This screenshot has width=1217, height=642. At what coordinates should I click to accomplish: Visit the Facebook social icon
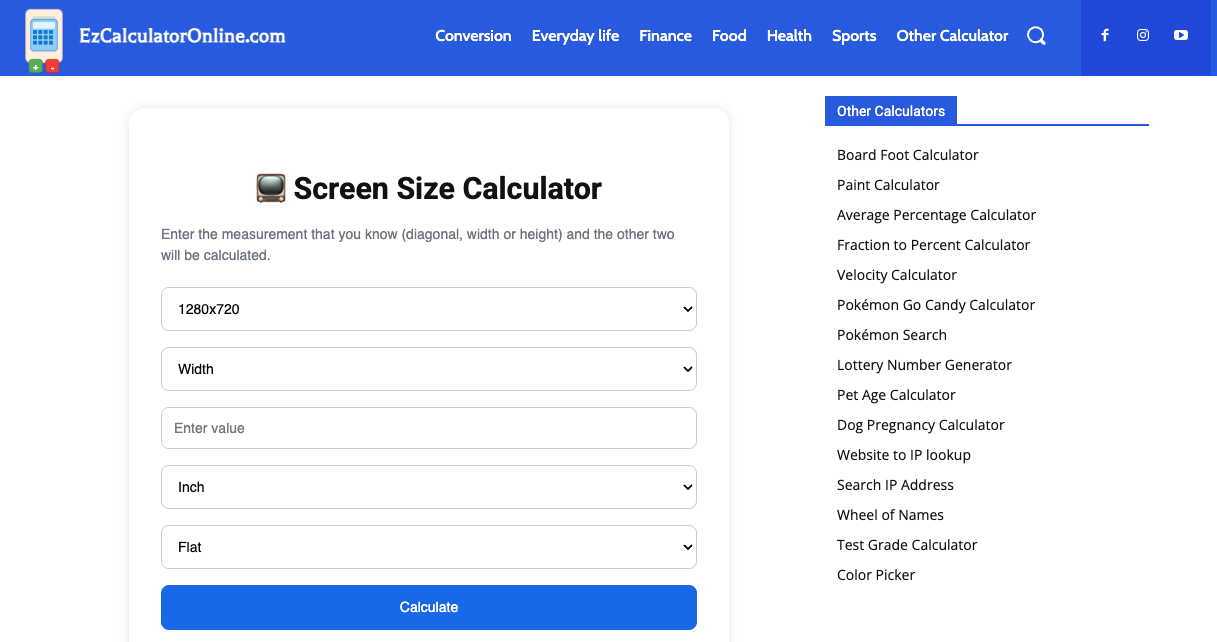(x=1104, y=34)
